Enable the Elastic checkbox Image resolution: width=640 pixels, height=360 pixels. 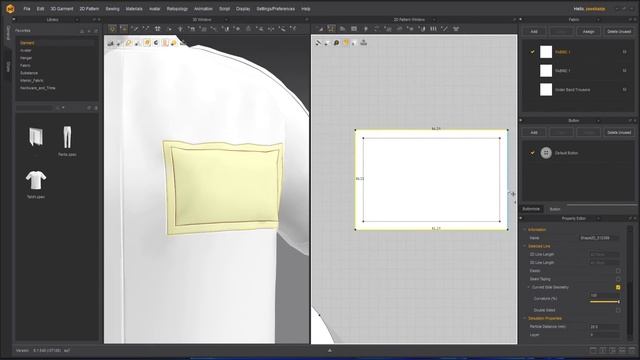[618, 271]
